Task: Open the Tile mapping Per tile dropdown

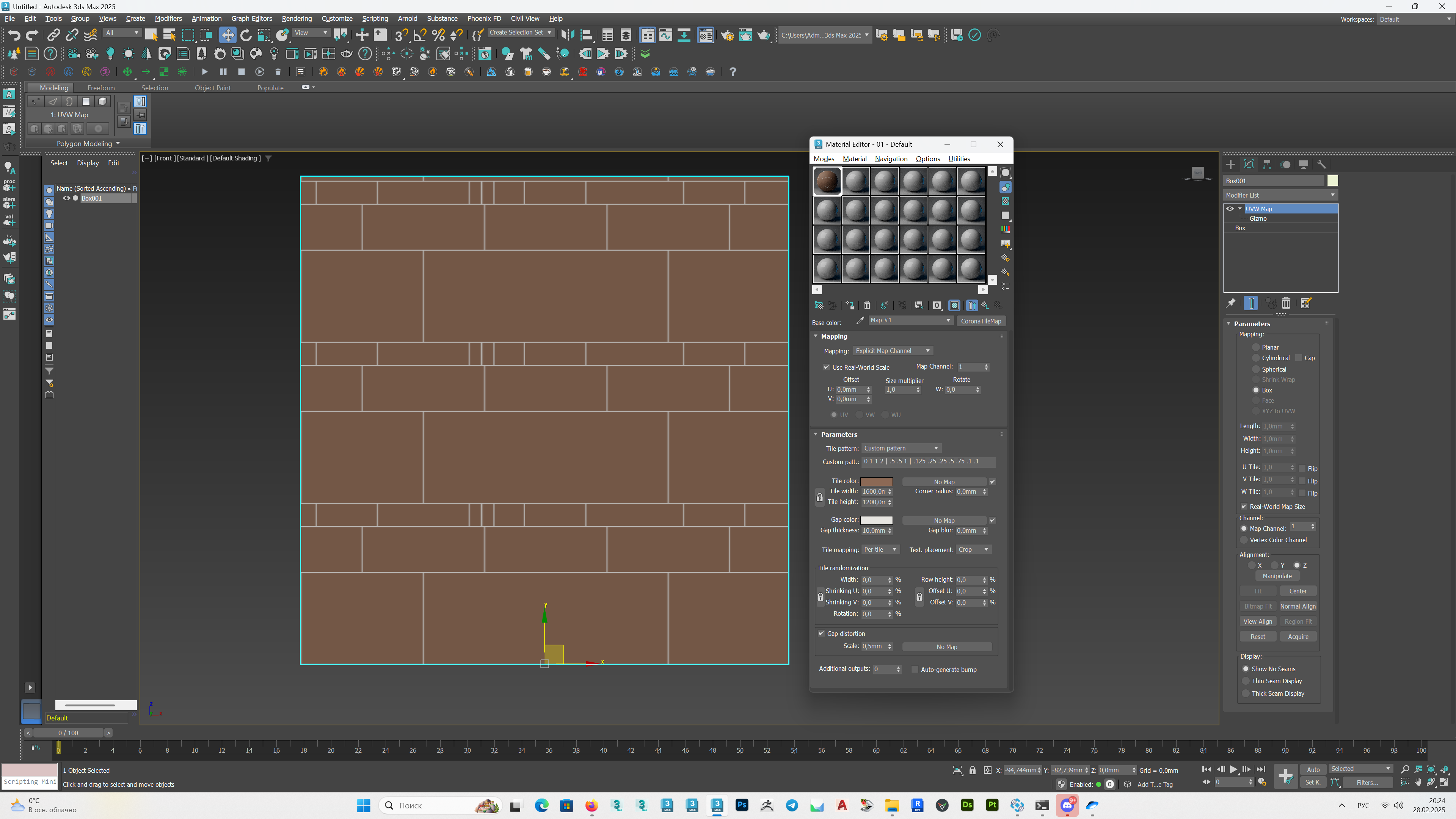Action: [x=880, y=549]
